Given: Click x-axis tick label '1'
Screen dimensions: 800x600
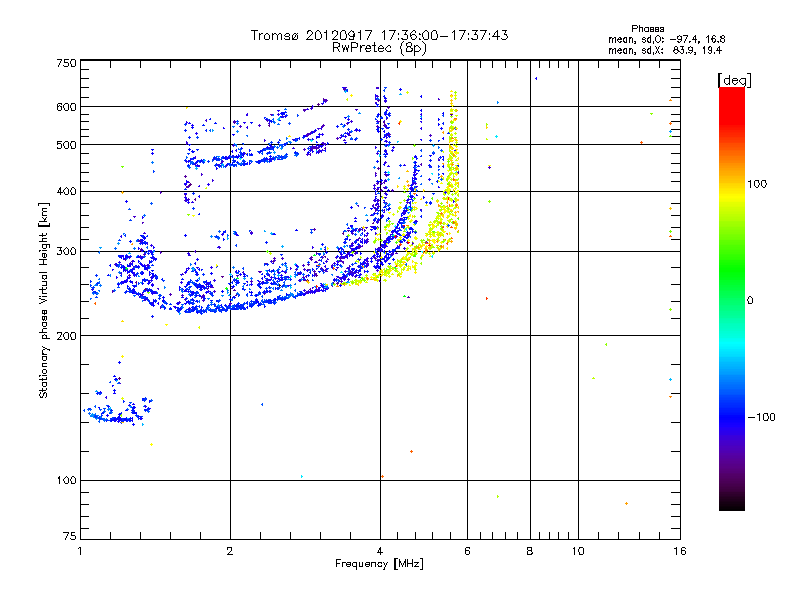Looking at the screenshot, I should coord(80,551).
